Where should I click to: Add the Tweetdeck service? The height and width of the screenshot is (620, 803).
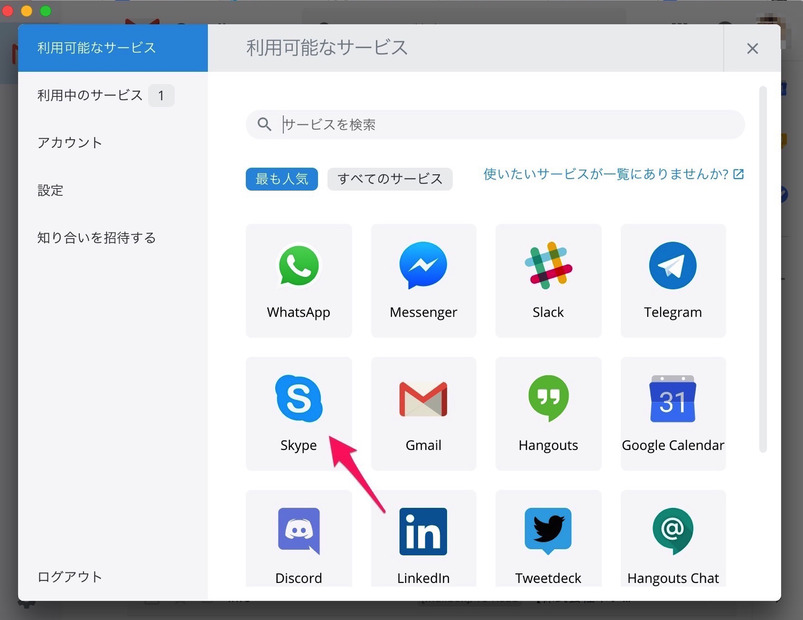point(548,539)
